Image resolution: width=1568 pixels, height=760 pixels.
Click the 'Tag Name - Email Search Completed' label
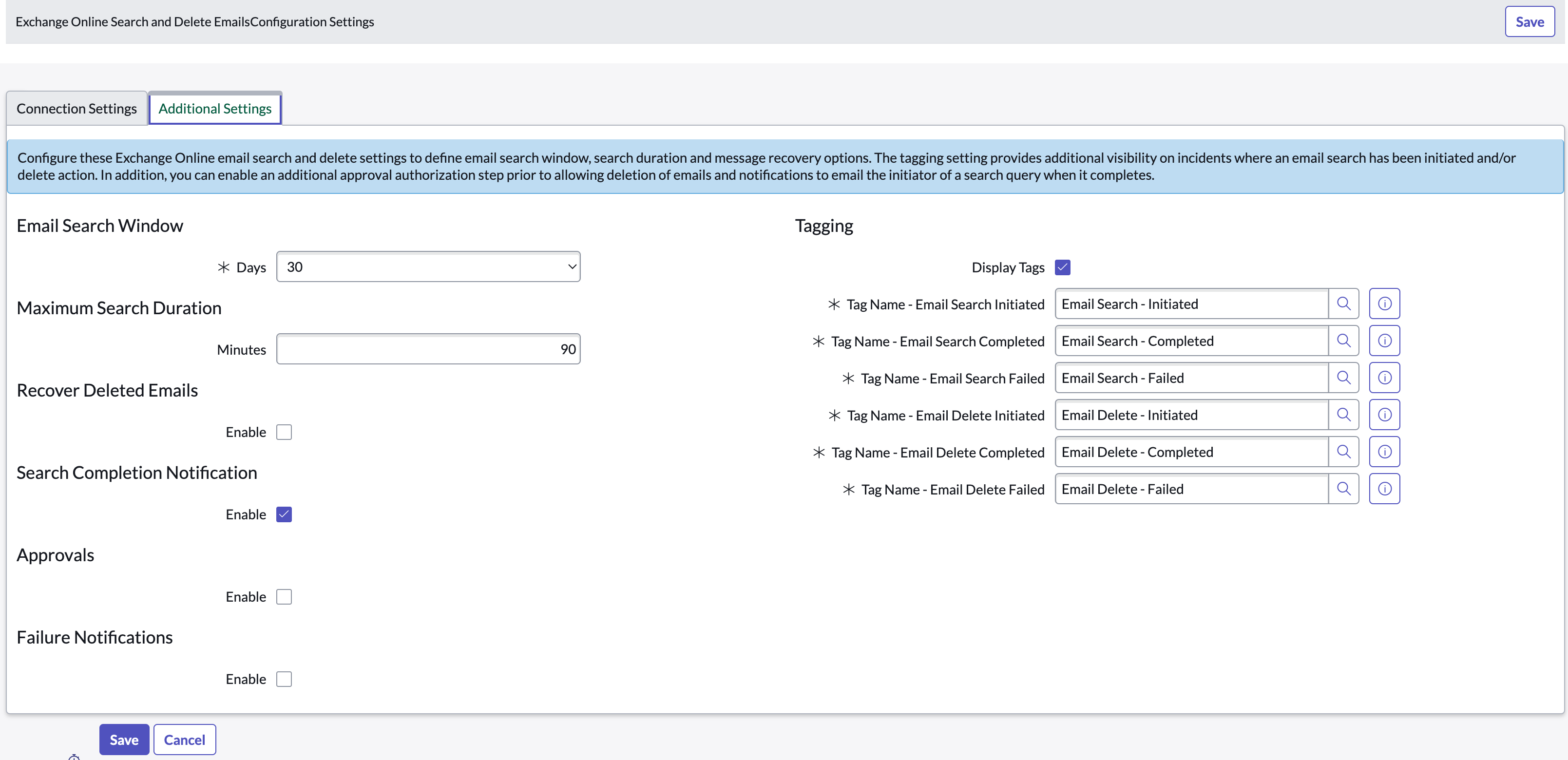coord(937,342)
